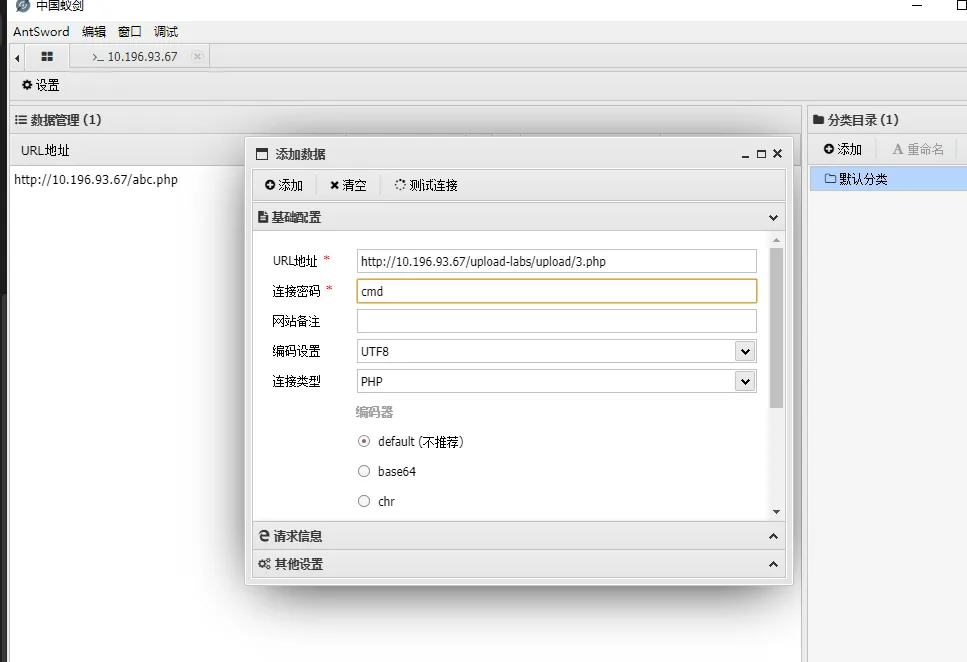Viewport: 967px width, 662px height.
Task: Click 清空 to clear the form
Action: click(x=348, y=185)
